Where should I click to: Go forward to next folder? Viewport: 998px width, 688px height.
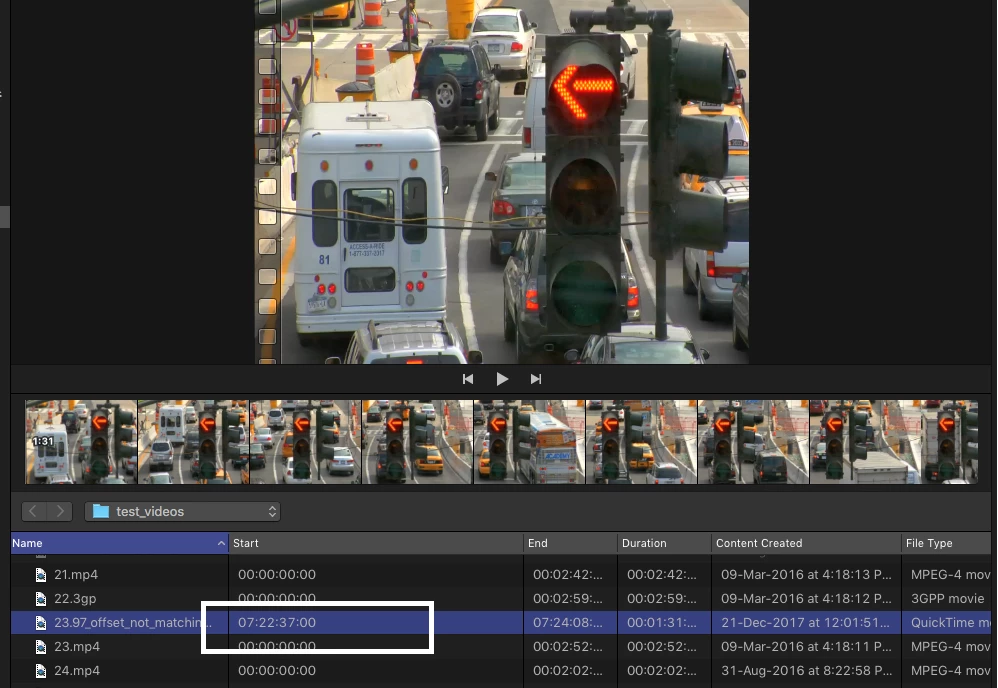59,511
